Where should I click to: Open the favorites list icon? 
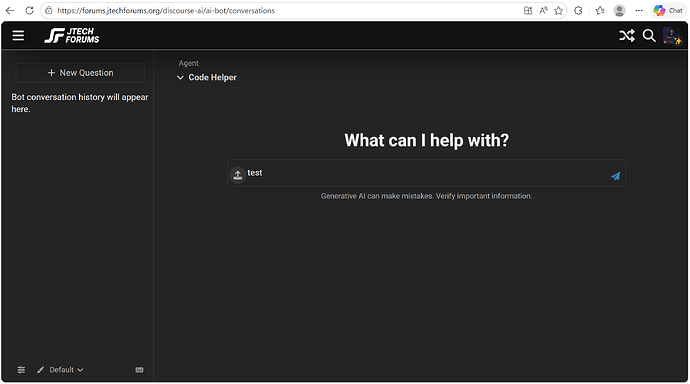tap(600, 11)
